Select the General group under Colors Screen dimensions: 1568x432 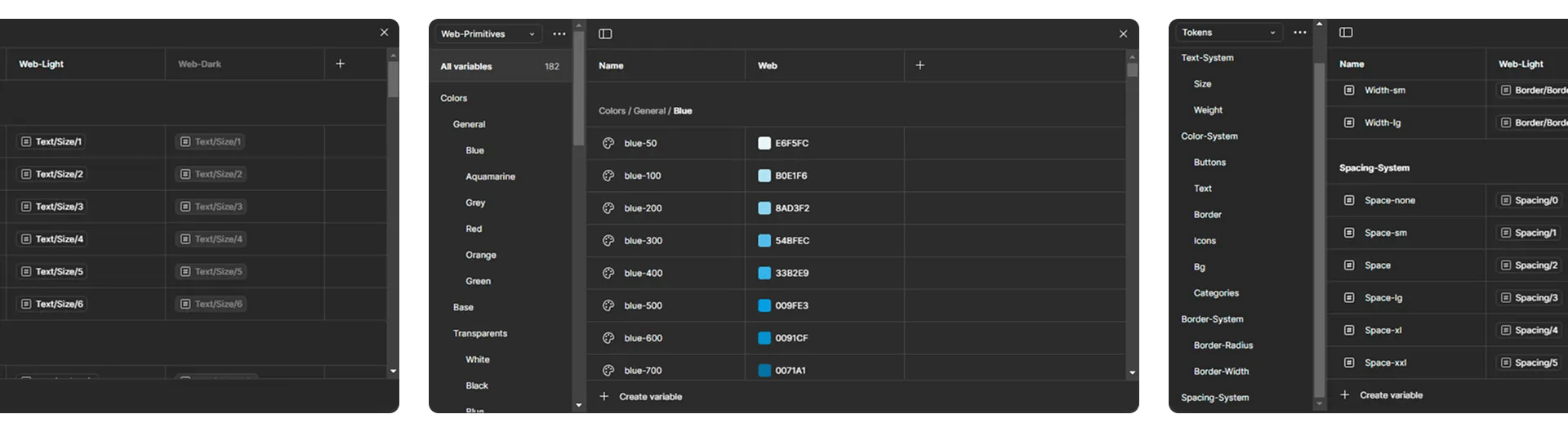(x=469, y=124)
